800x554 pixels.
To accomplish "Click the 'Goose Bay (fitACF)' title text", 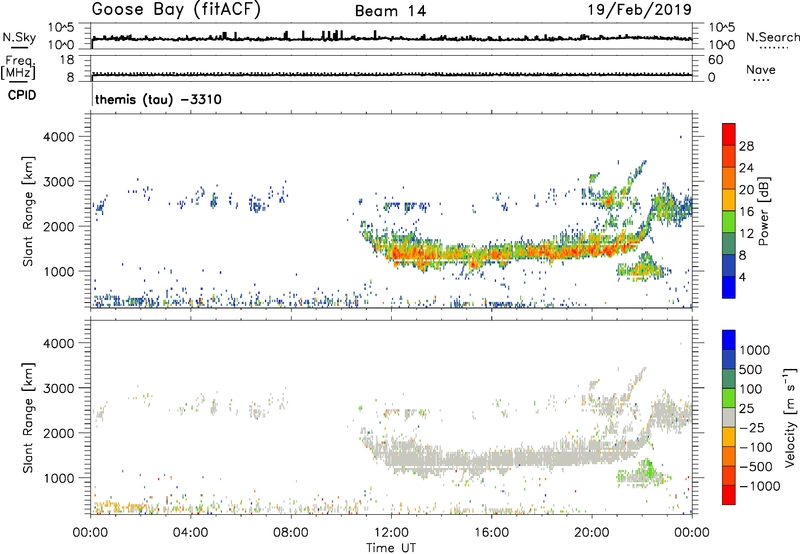I will [x=176, y=10].
